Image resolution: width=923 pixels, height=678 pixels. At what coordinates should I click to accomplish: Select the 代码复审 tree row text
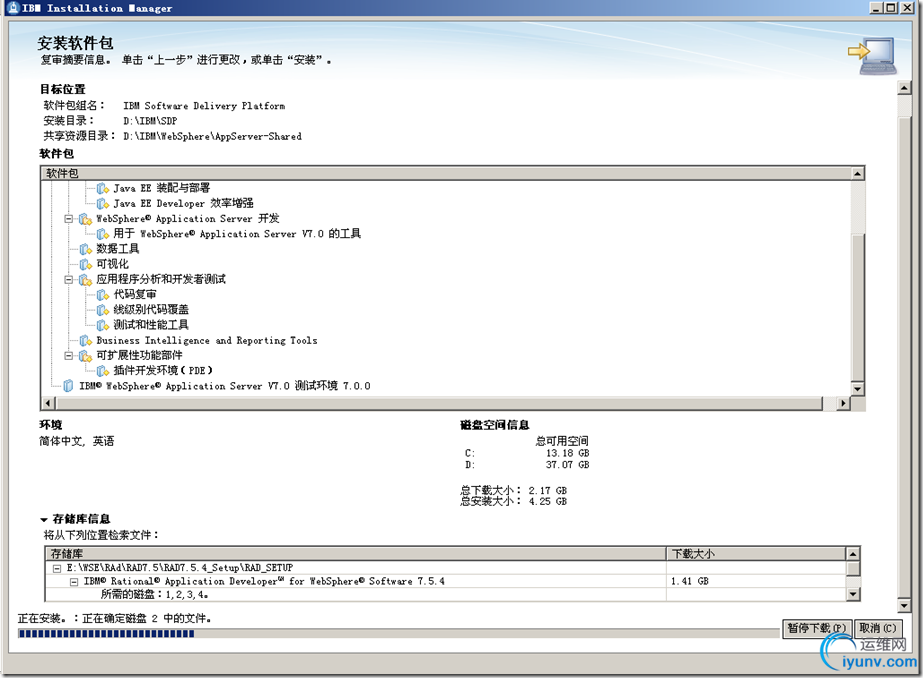(135, 294)
